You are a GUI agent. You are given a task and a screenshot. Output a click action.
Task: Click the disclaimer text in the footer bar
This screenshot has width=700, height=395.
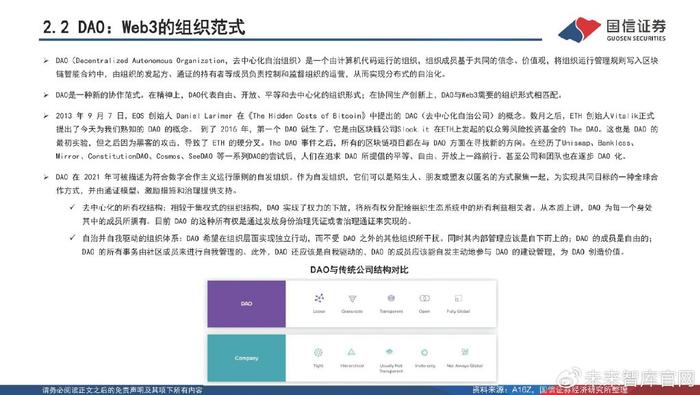tap(122, 390)
